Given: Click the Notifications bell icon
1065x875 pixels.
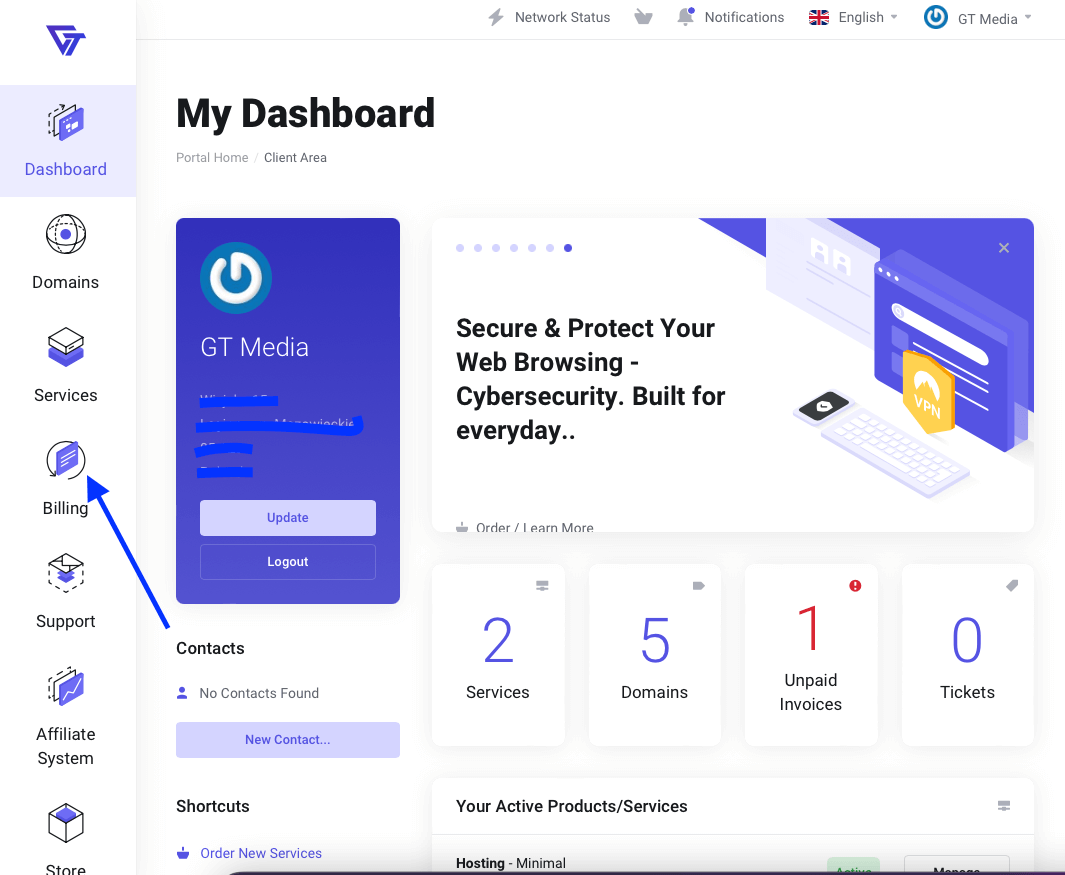Looking at the screenshot, I should (x=686, y=17).
